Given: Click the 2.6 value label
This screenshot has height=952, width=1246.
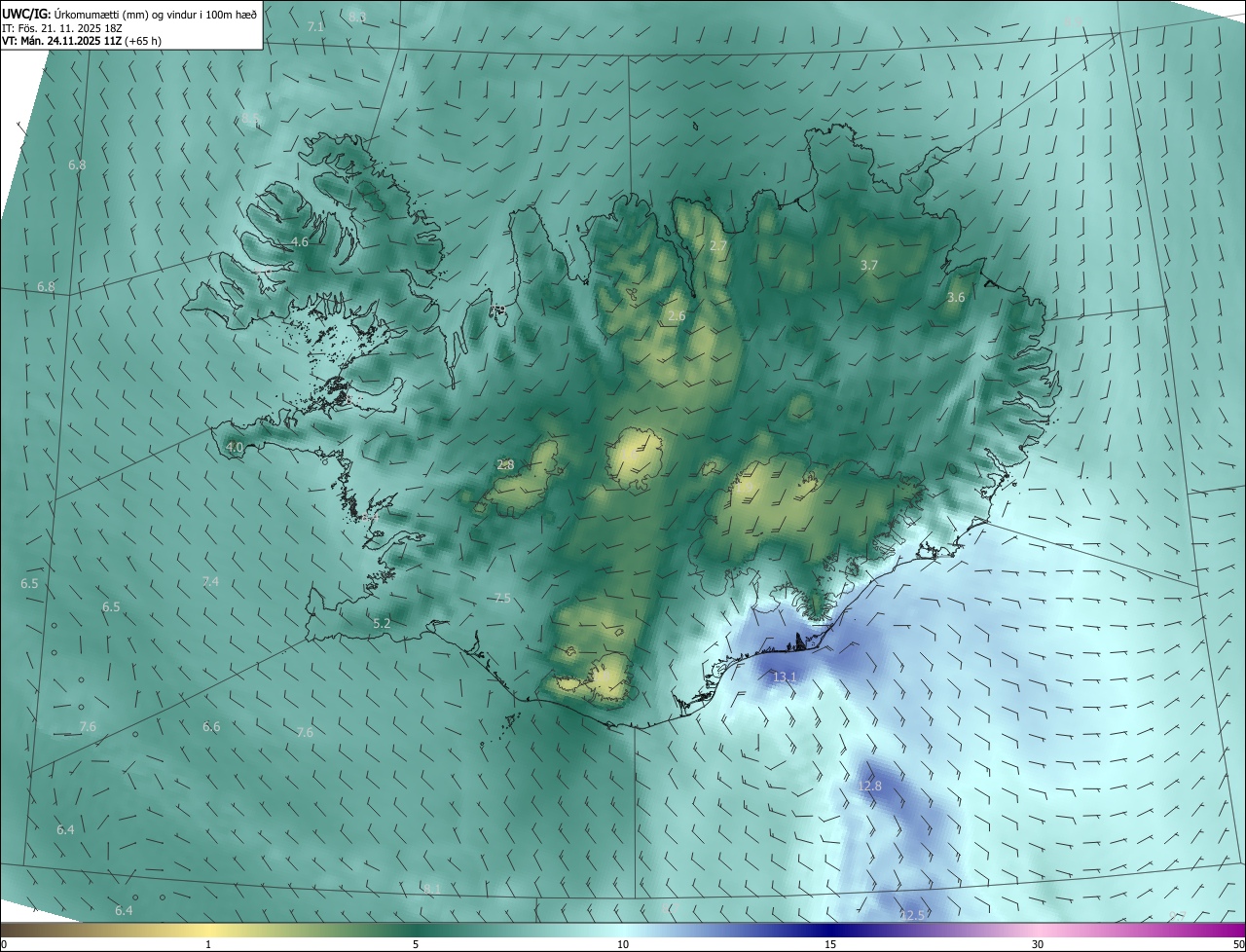Looking at the screenshot, I should (x=677, y=315).
